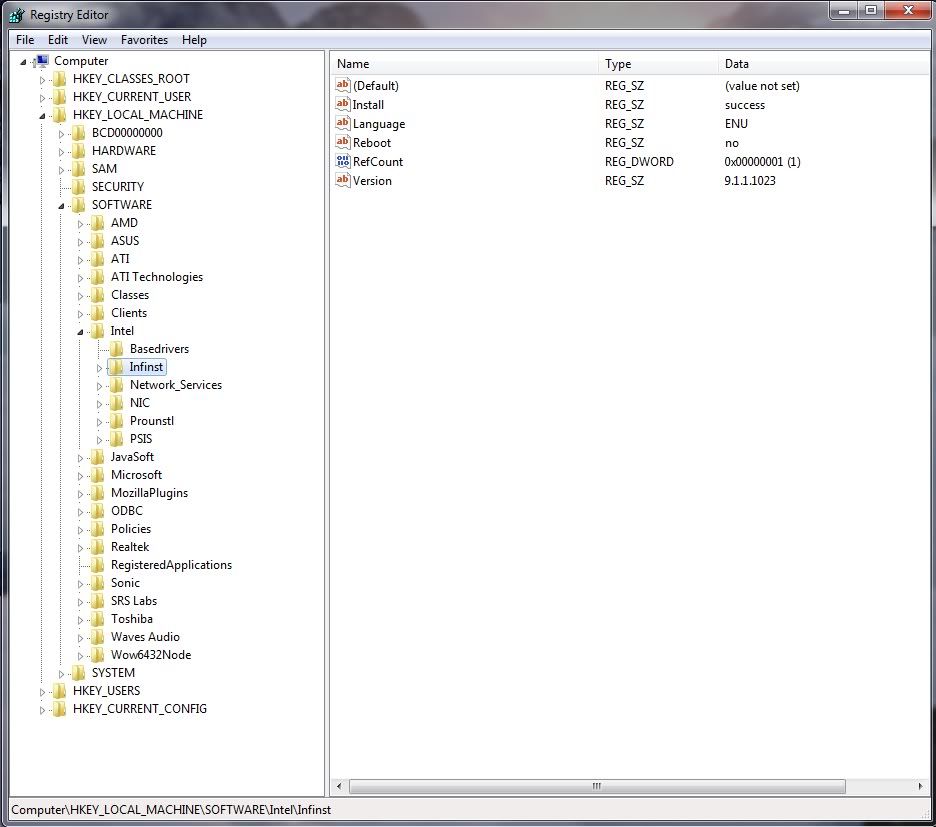Open the Favorites menu
Screen dimensions: 936x827
click(144, 39)
